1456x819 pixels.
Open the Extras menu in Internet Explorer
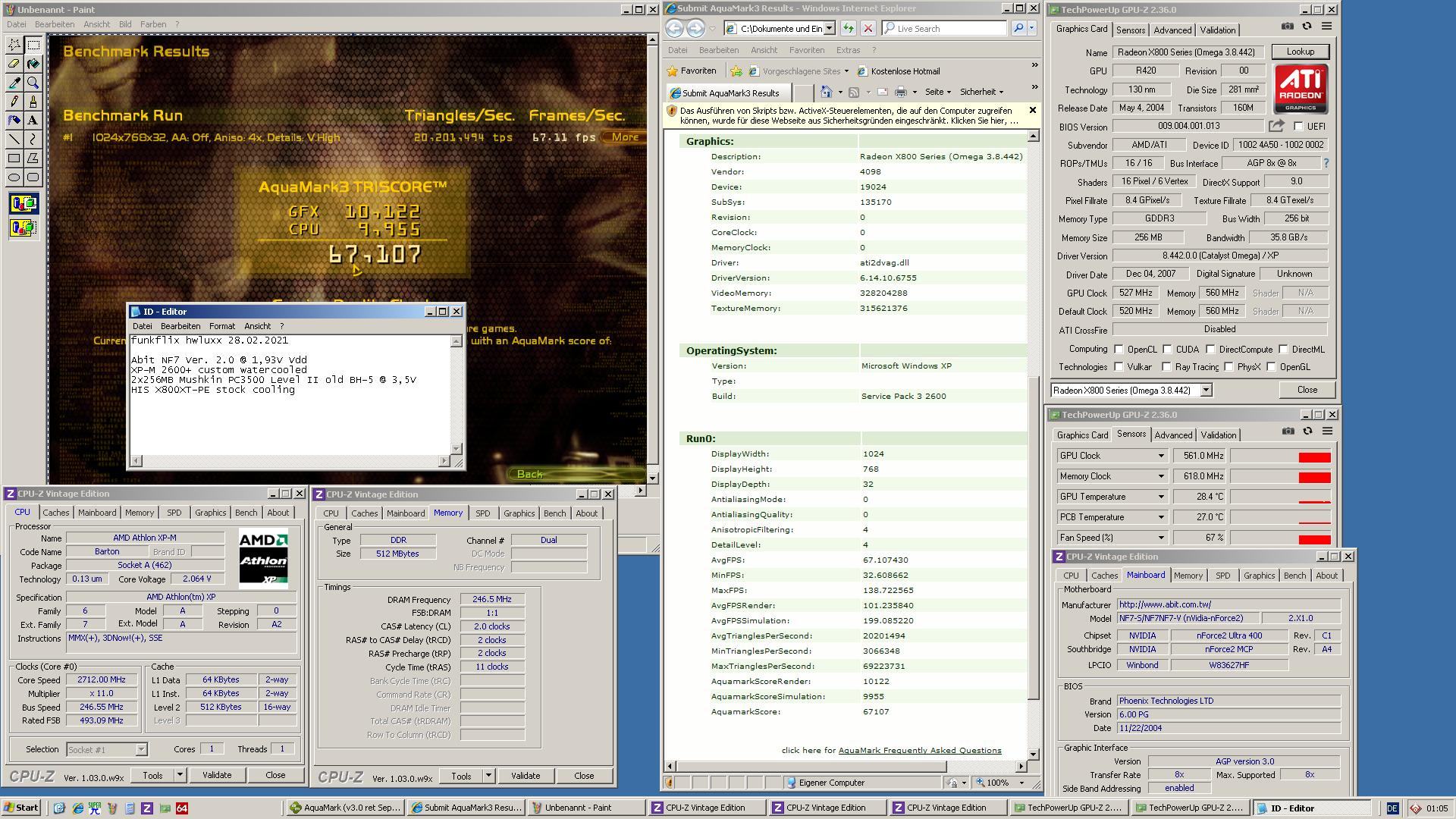tap(848, 50)
